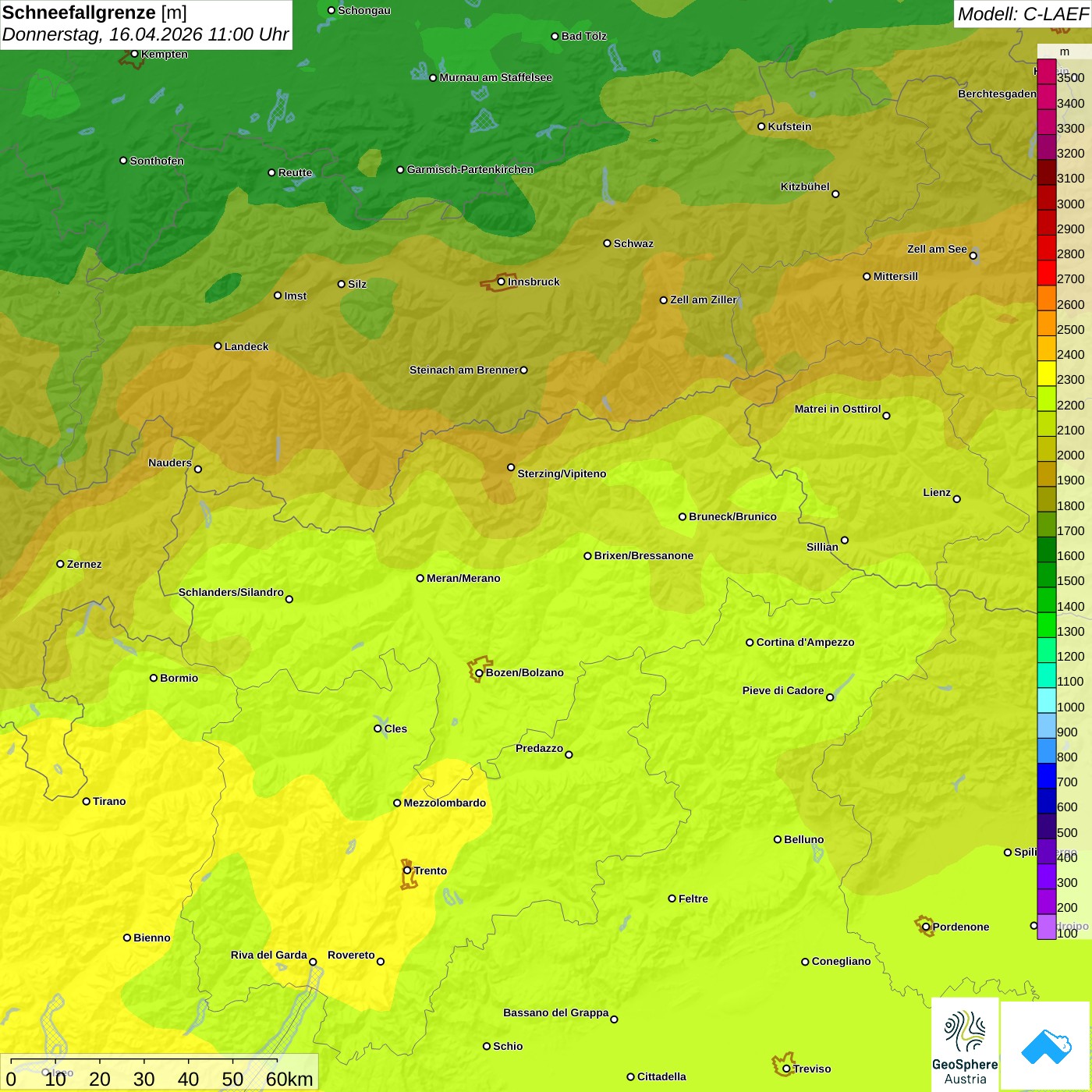1092x1092 pixels.
Task: Select the Landeck location marker dot
Action: pyautogui.click(x=218, y=346)
